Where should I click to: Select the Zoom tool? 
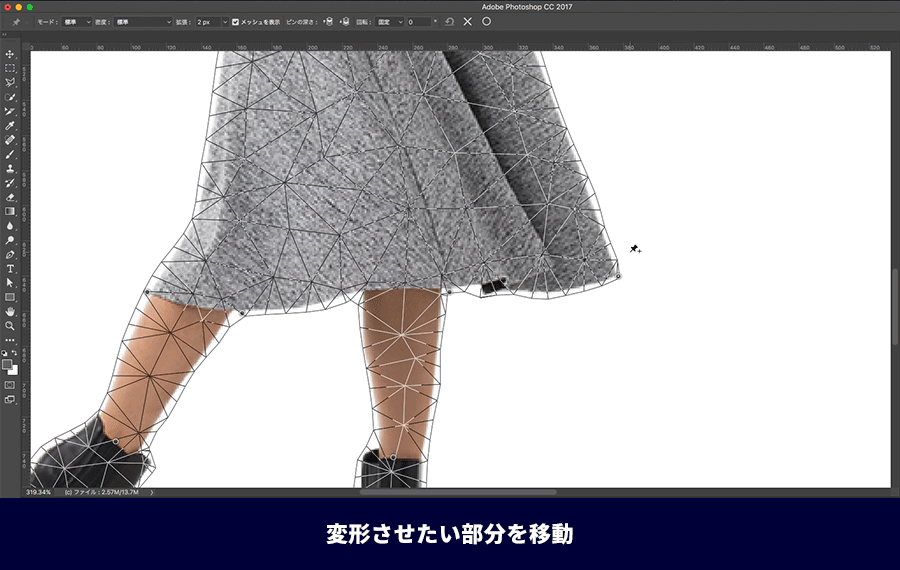tap(10, 326)
